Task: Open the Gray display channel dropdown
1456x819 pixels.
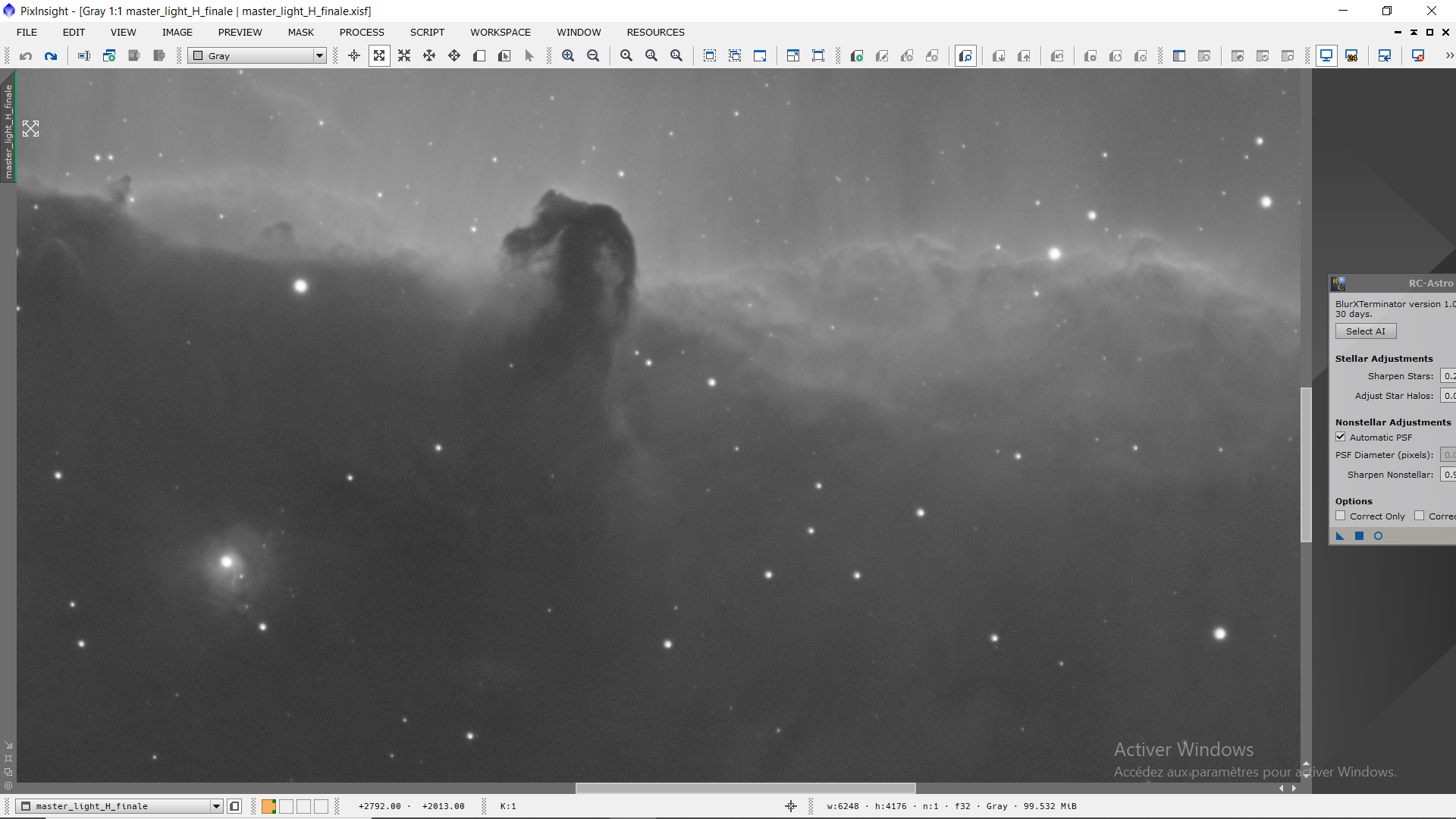Action: 319,55
